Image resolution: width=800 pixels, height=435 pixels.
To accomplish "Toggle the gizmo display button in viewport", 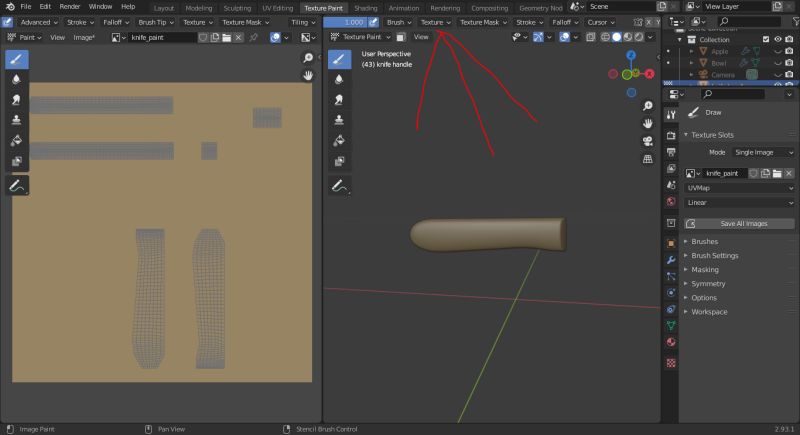I will coord(538,37).
